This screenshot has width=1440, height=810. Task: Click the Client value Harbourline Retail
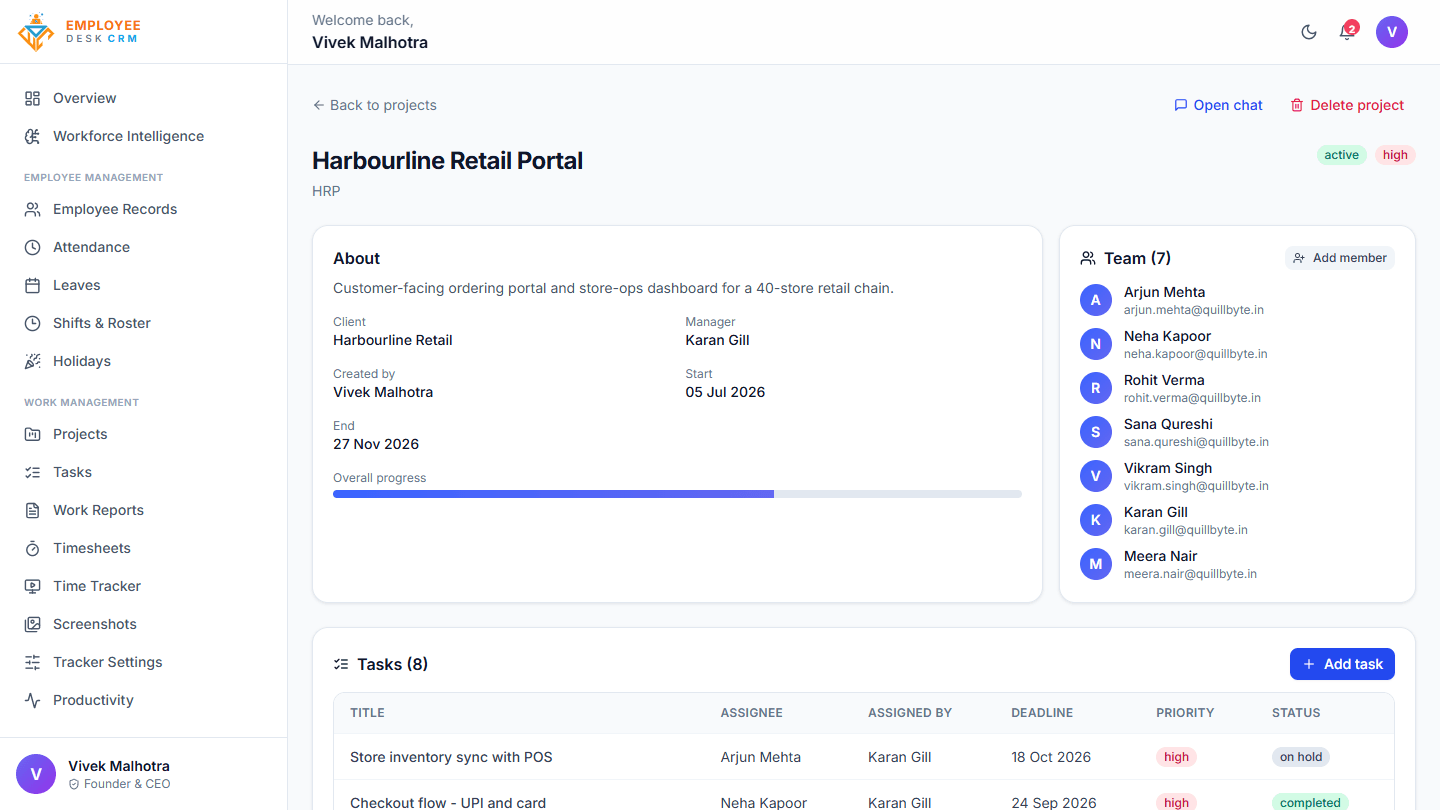(393, 340)
